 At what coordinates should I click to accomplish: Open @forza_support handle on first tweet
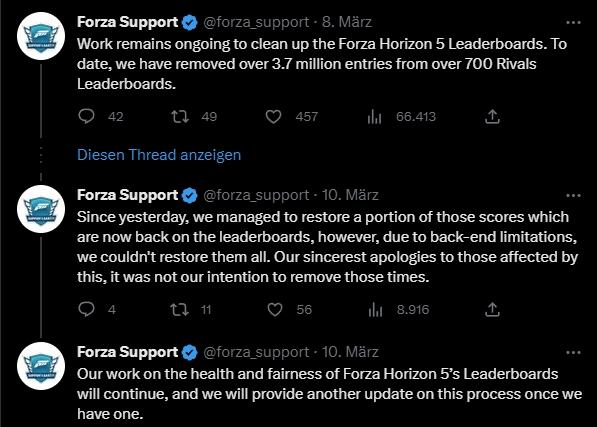[x=256, y=22]
